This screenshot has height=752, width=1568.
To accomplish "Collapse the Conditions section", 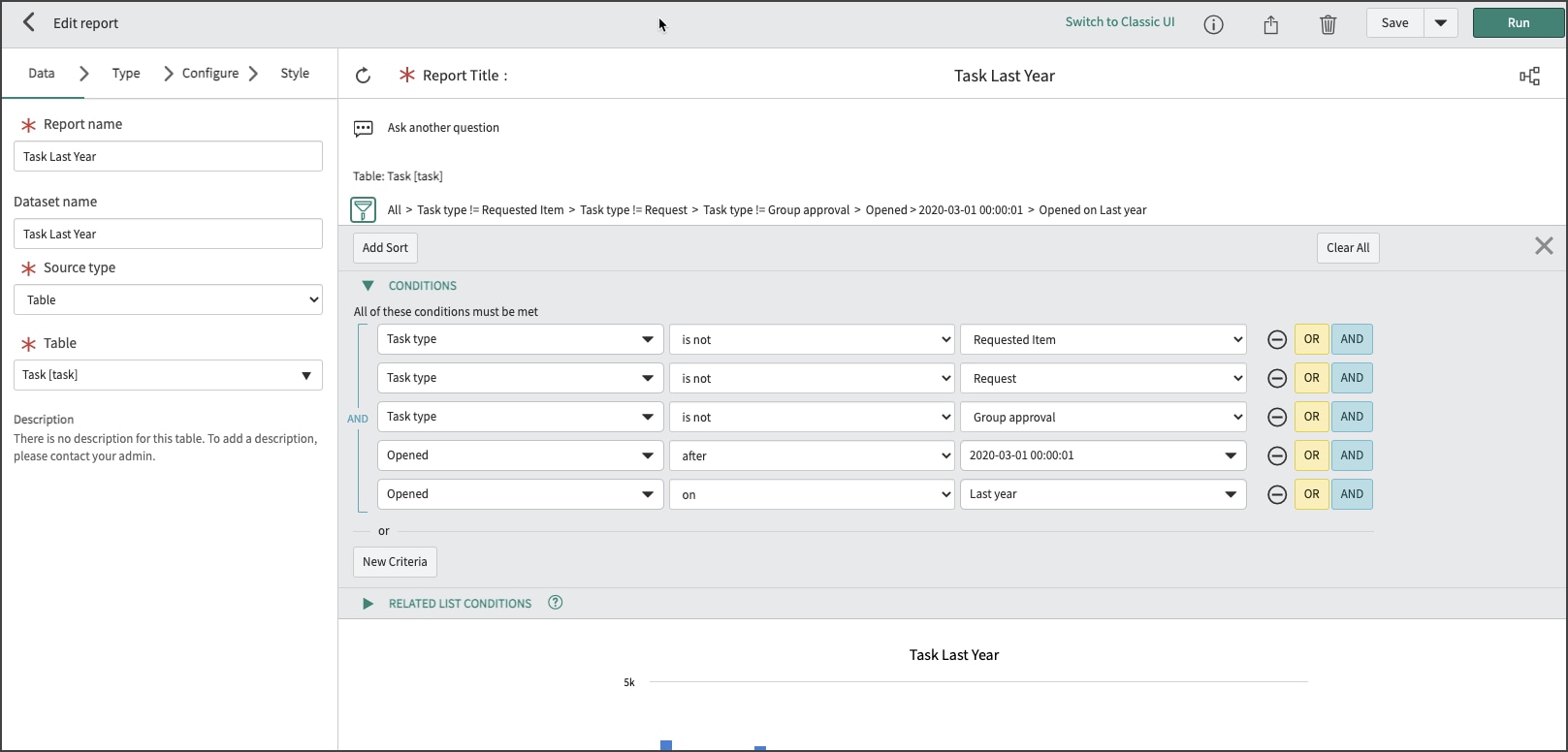I will pyautogui.click(x=368, y=286).
